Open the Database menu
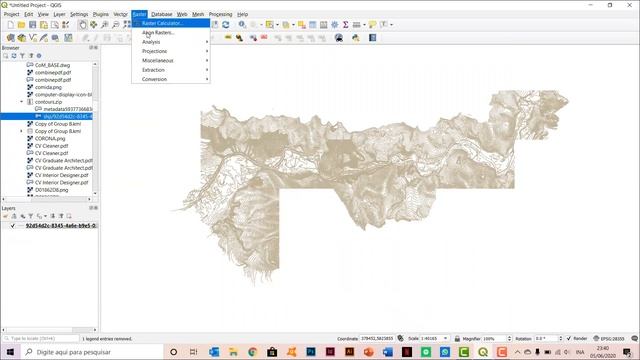The height and width of the screenshot is (360, 640). 162,14
